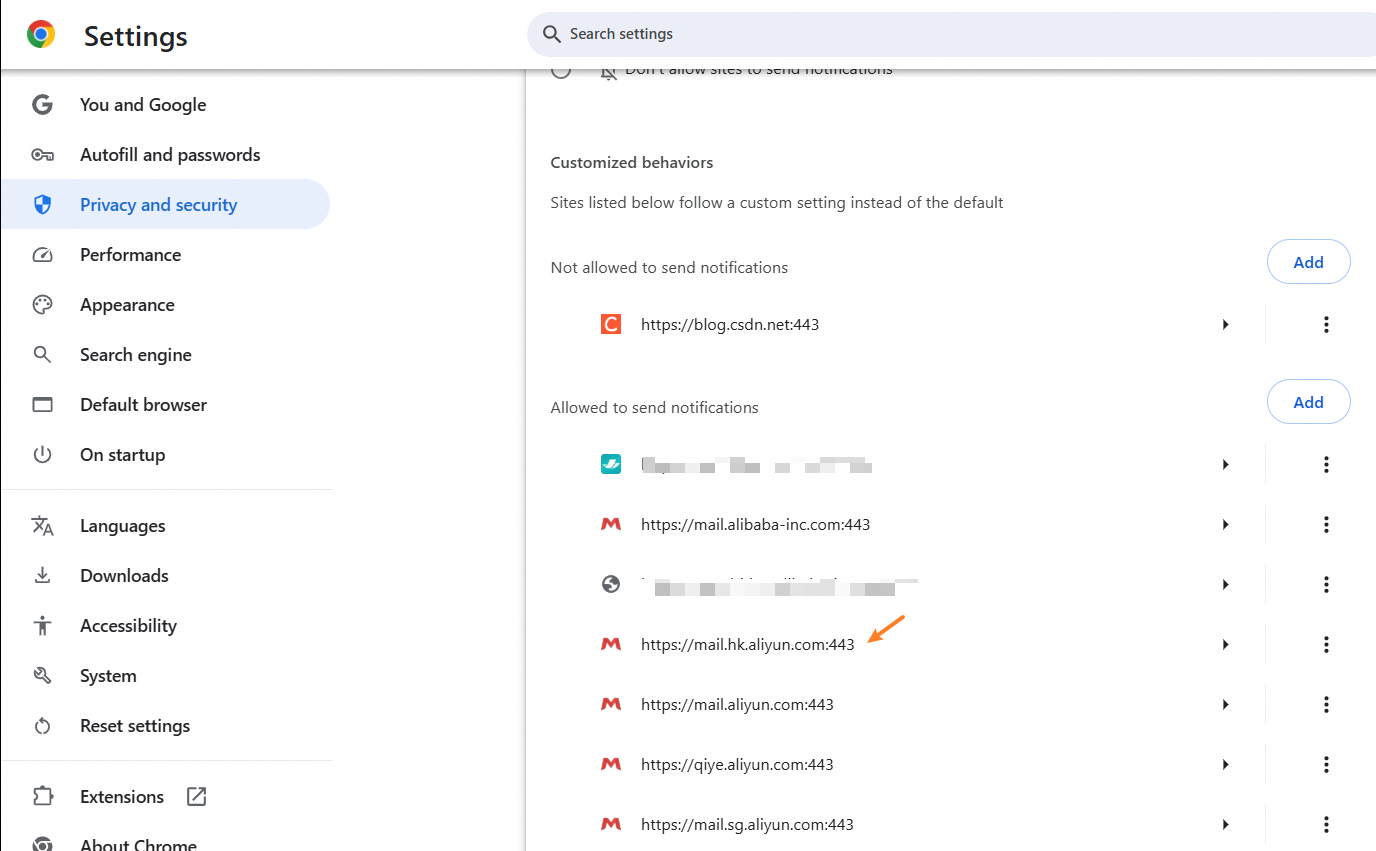Open Downloads settings page

124,576
